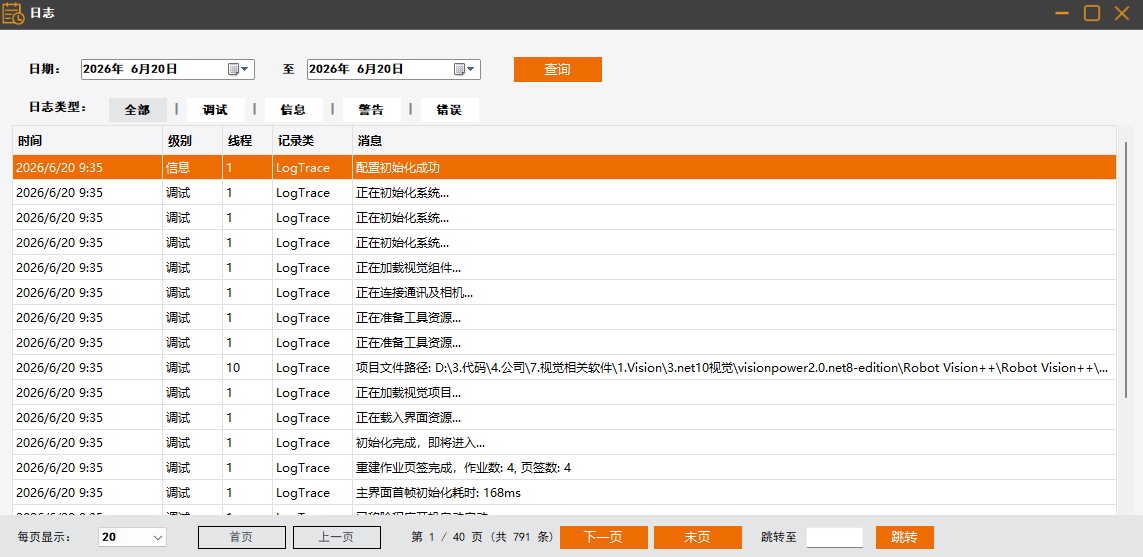1143x557 pixels.
Task: Select the row 正在加载视觉项目...
Action: coord(564,392)
